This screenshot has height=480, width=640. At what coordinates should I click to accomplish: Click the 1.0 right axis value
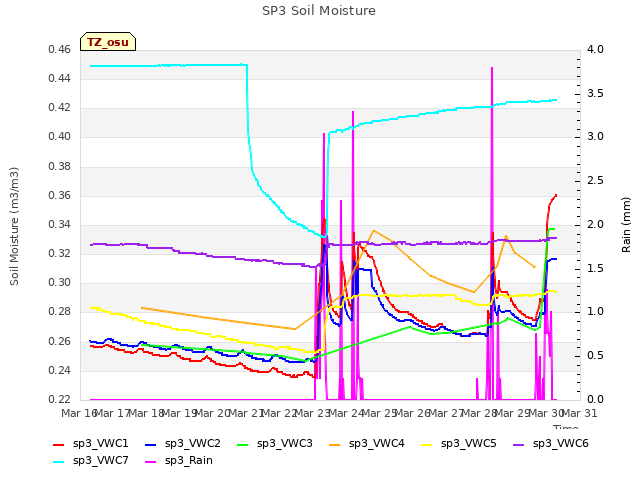[x=595, y=312]
